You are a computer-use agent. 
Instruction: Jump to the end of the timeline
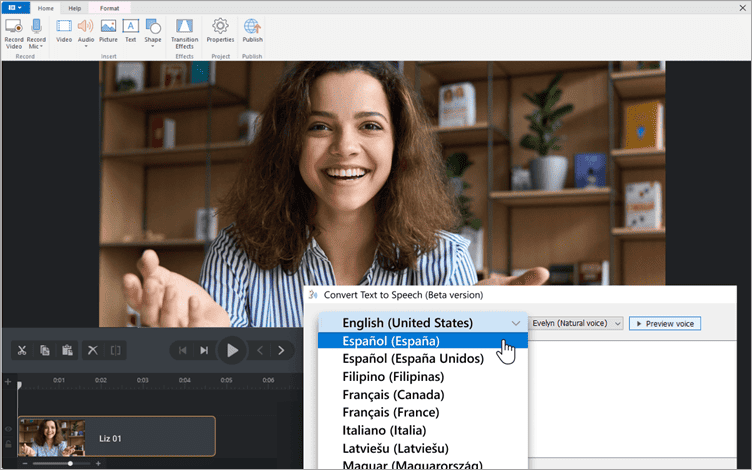coord(204,351)
